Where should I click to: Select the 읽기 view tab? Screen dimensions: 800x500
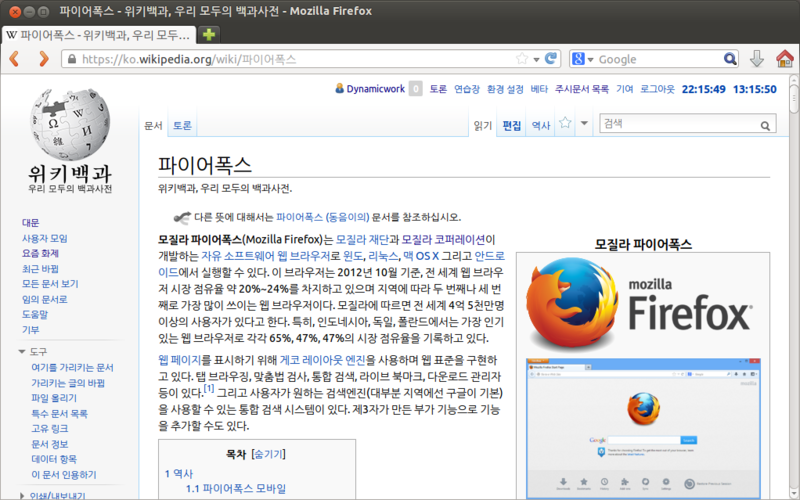click(x=482, y=126)
